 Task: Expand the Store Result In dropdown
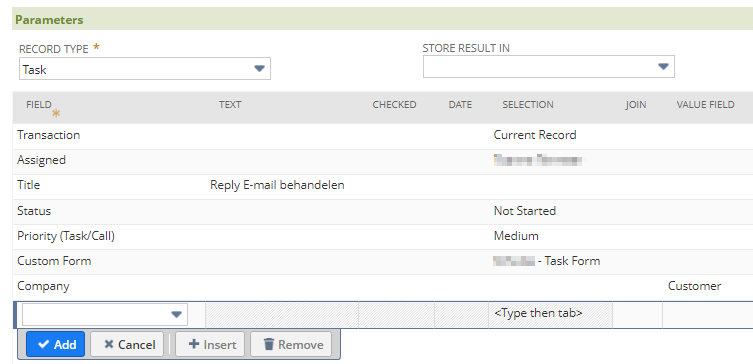(x=663, y=67)
